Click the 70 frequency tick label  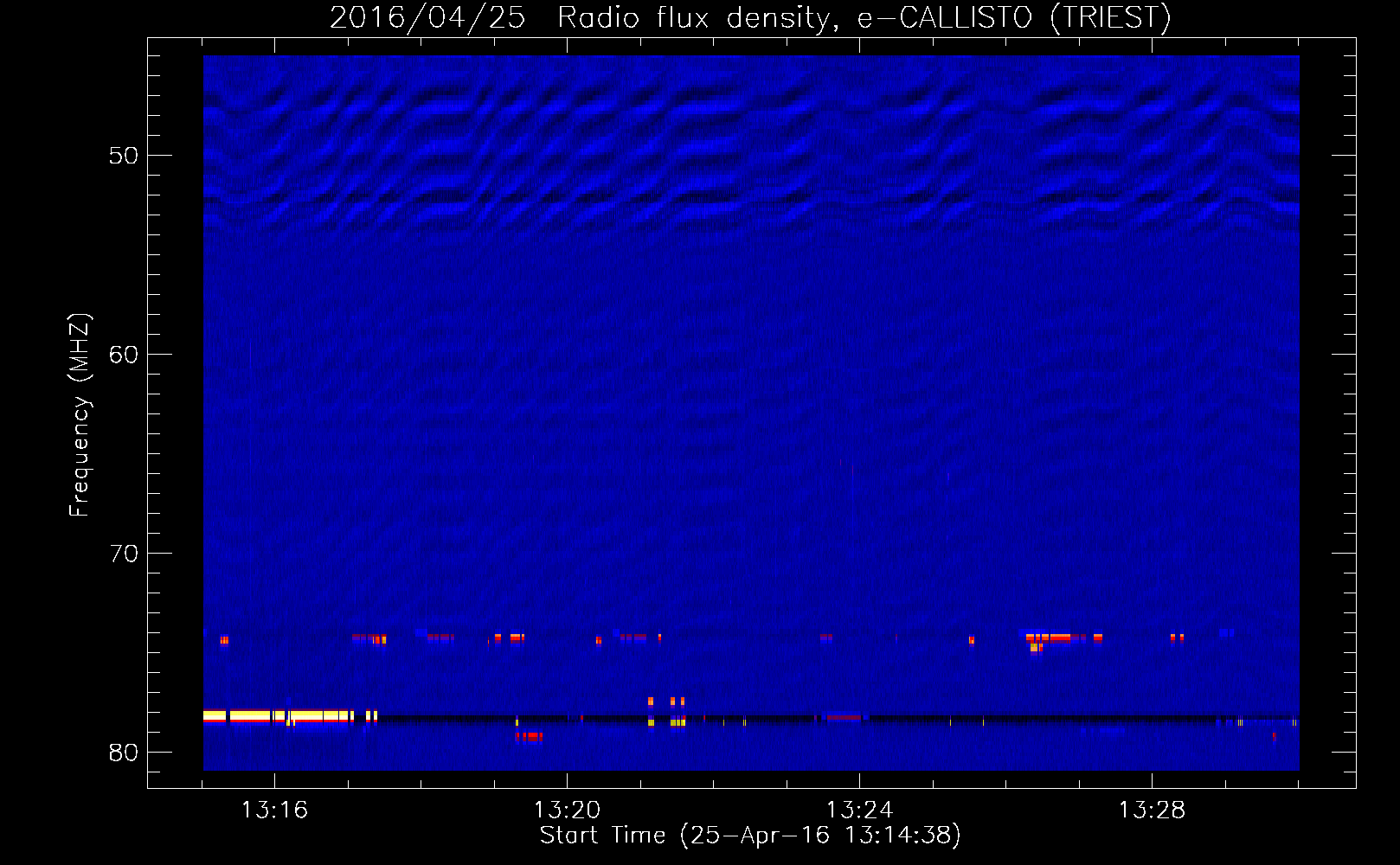pos(124,554)
